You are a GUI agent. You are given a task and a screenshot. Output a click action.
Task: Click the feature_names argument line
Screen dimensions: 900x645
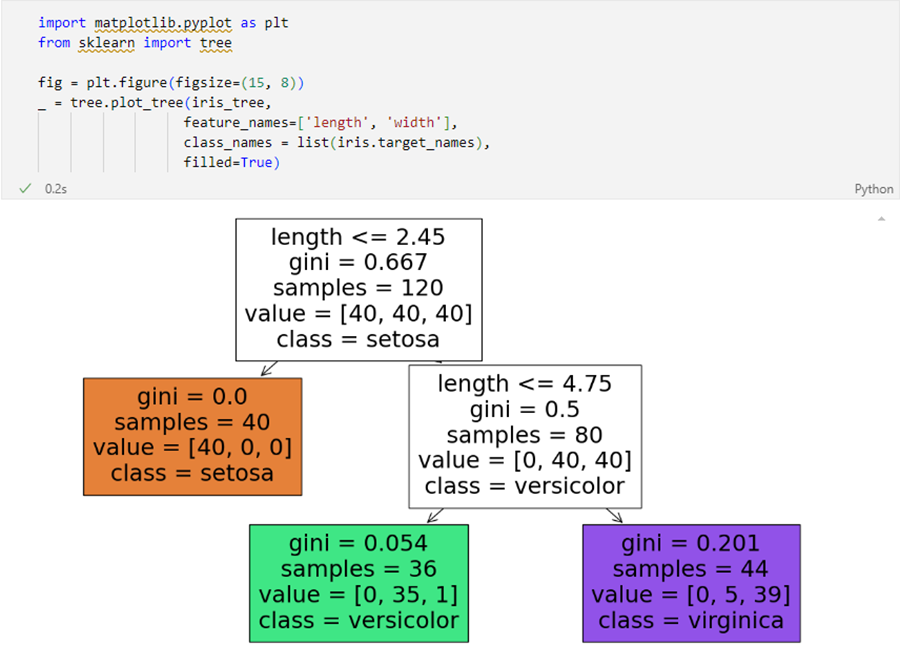[320, 123]
